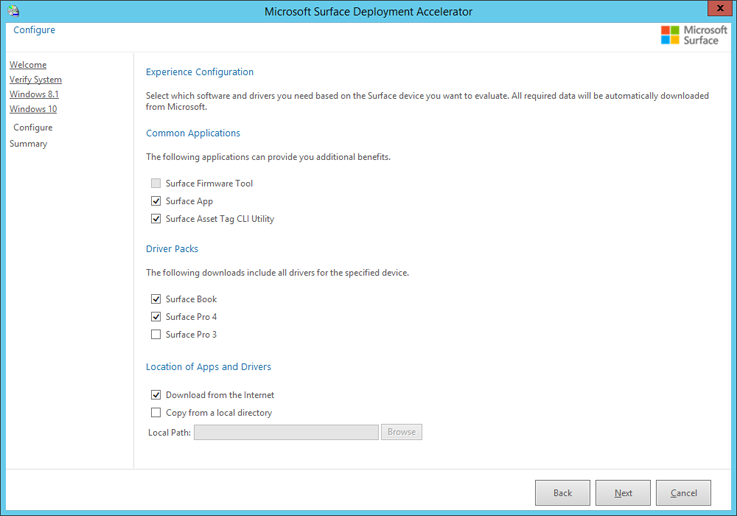Uncheck the Surface Book driver pack
Image resolution: width=737 pixels, height=516 pixels.
tap(156, 299)
